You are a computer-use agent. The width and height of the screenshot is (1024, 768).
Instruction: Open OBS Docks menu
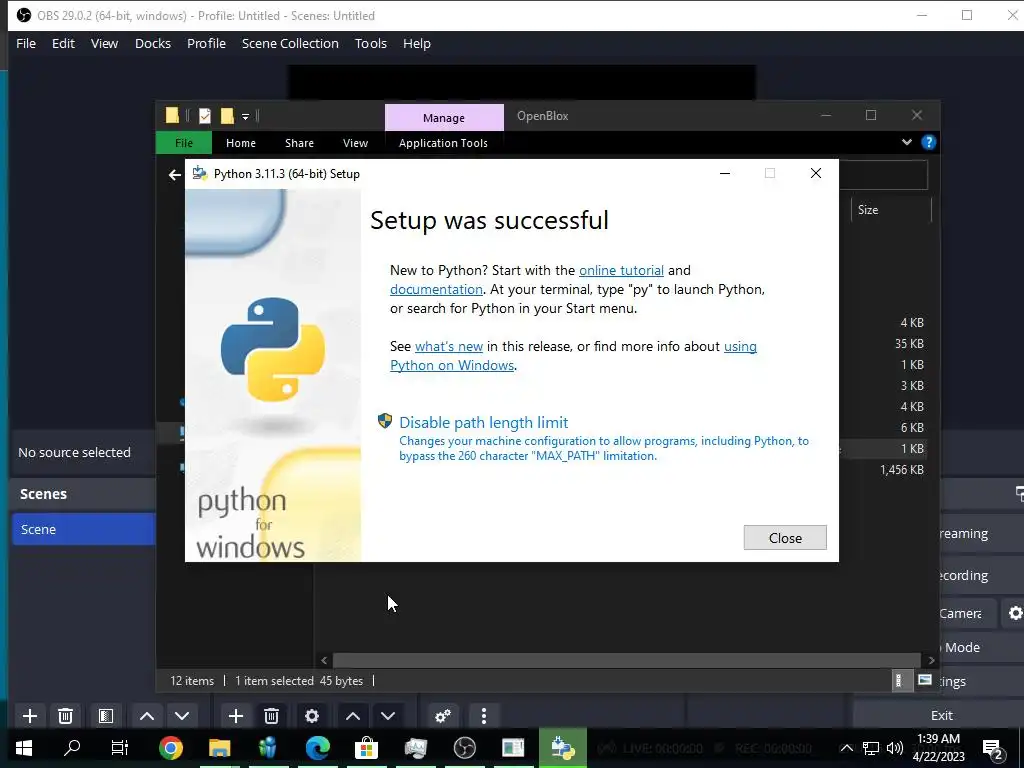click(153, 43)
